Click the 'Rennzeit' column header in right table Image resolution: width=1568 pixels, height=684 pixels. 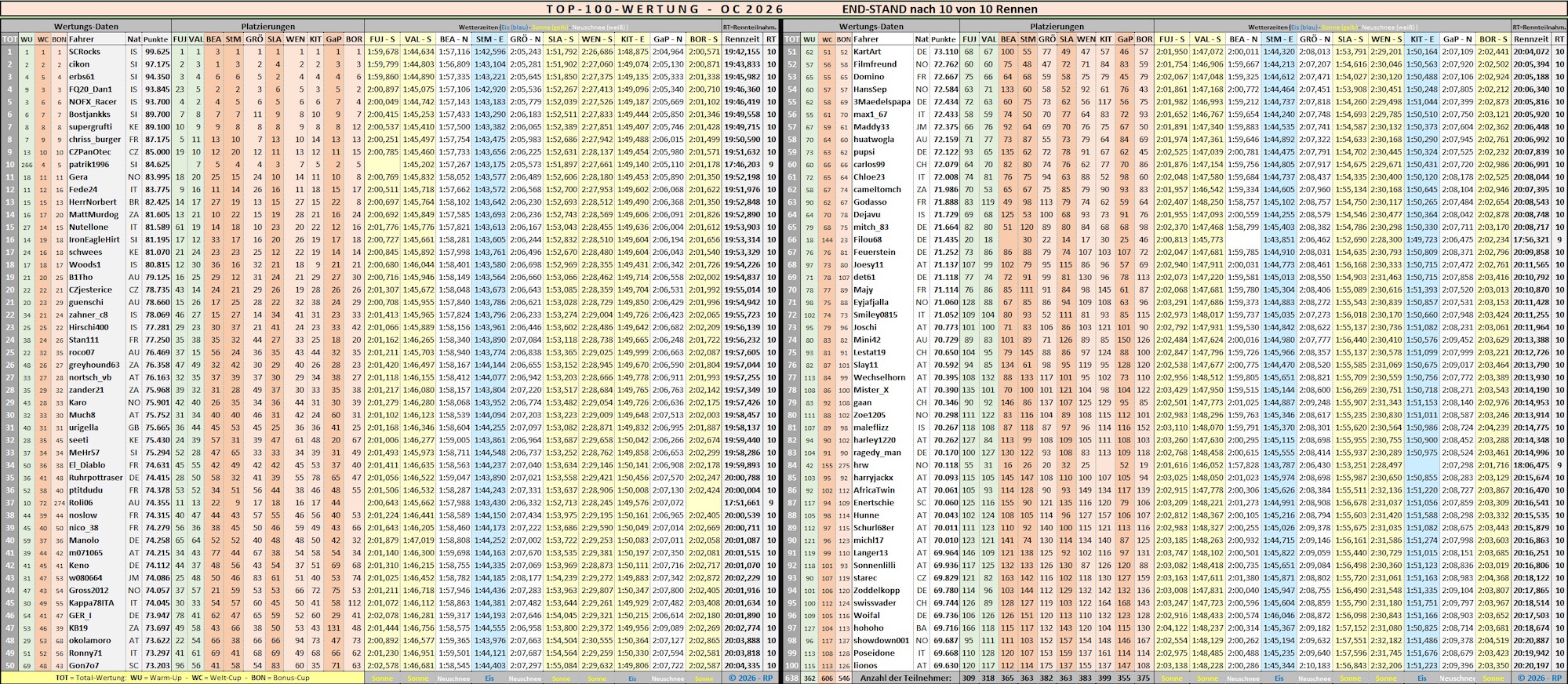(1530, 39)
